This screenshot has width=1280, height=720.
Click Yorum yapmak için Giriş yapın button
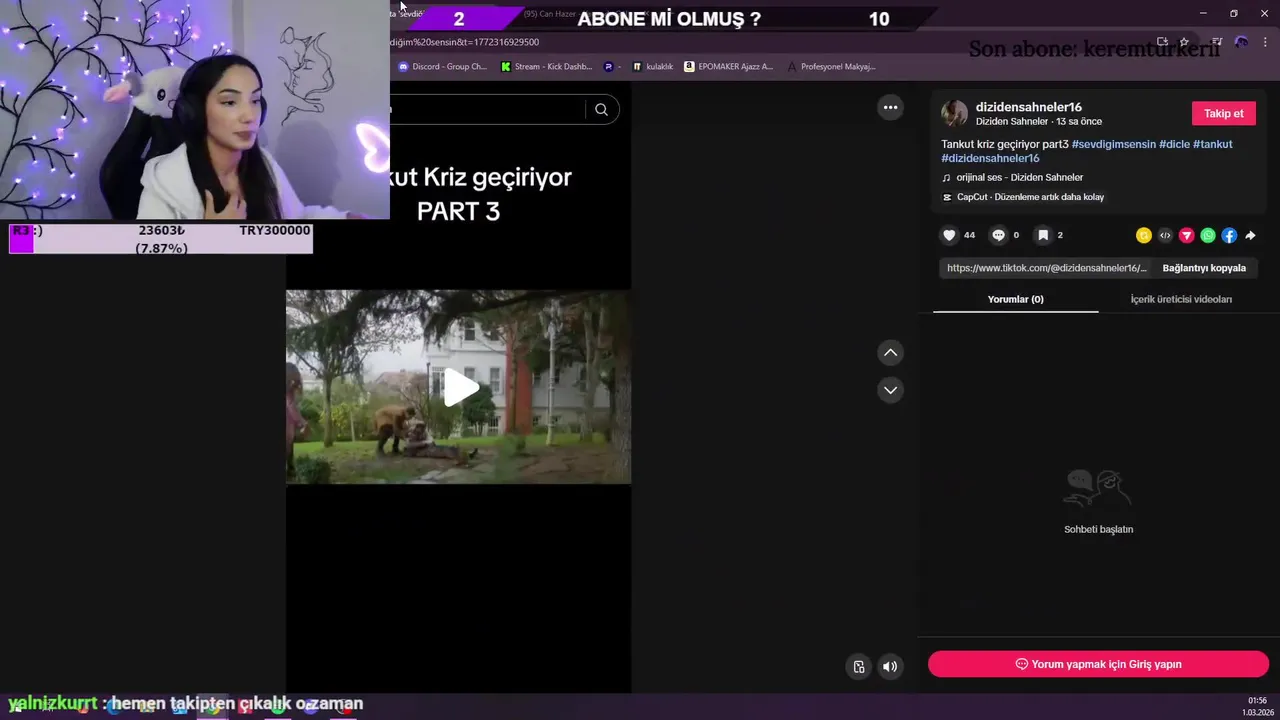(x=1098, y=664)
